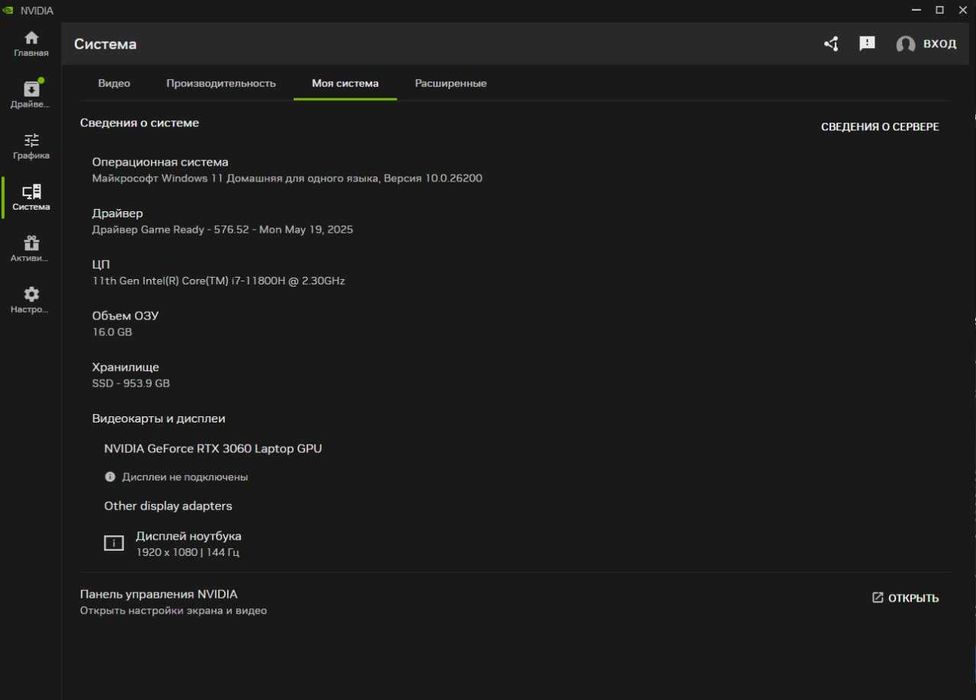Click the Game Ready 576.52 driver text
The image size is (976, 700).
pos(222,230)
